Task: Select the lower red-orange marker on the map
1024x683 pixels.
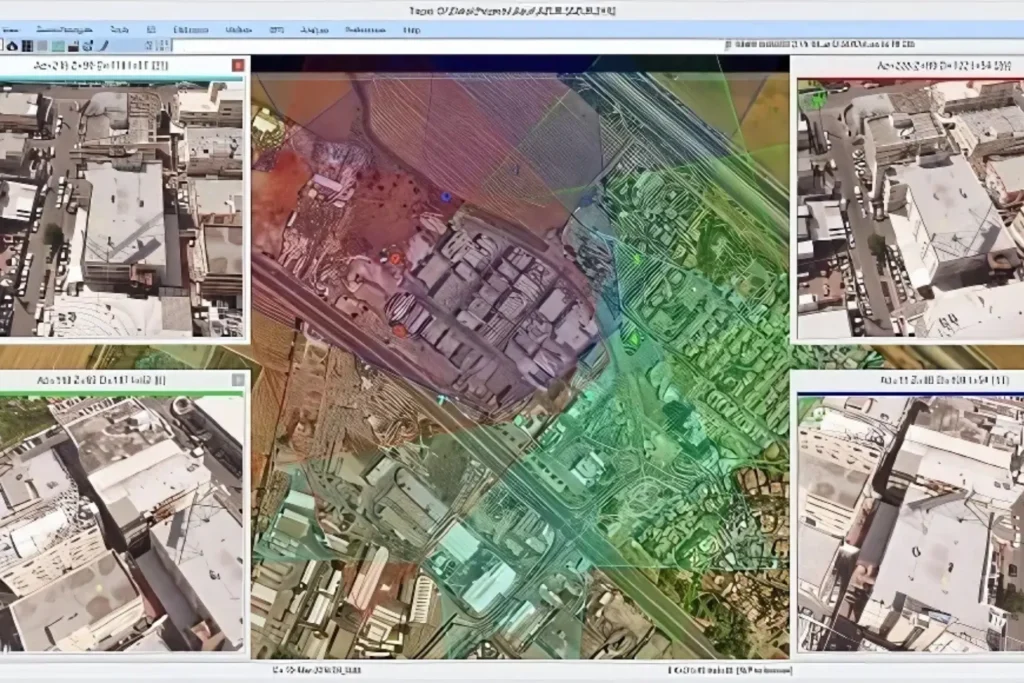Action: tap(398, 329)
